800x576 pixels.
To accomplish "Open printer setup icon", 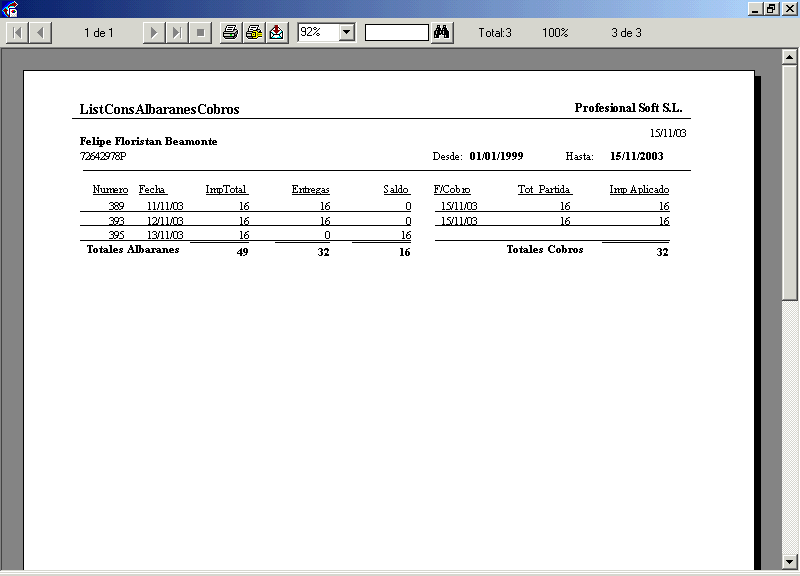I will pyautogui.click(x=254, y=33).
